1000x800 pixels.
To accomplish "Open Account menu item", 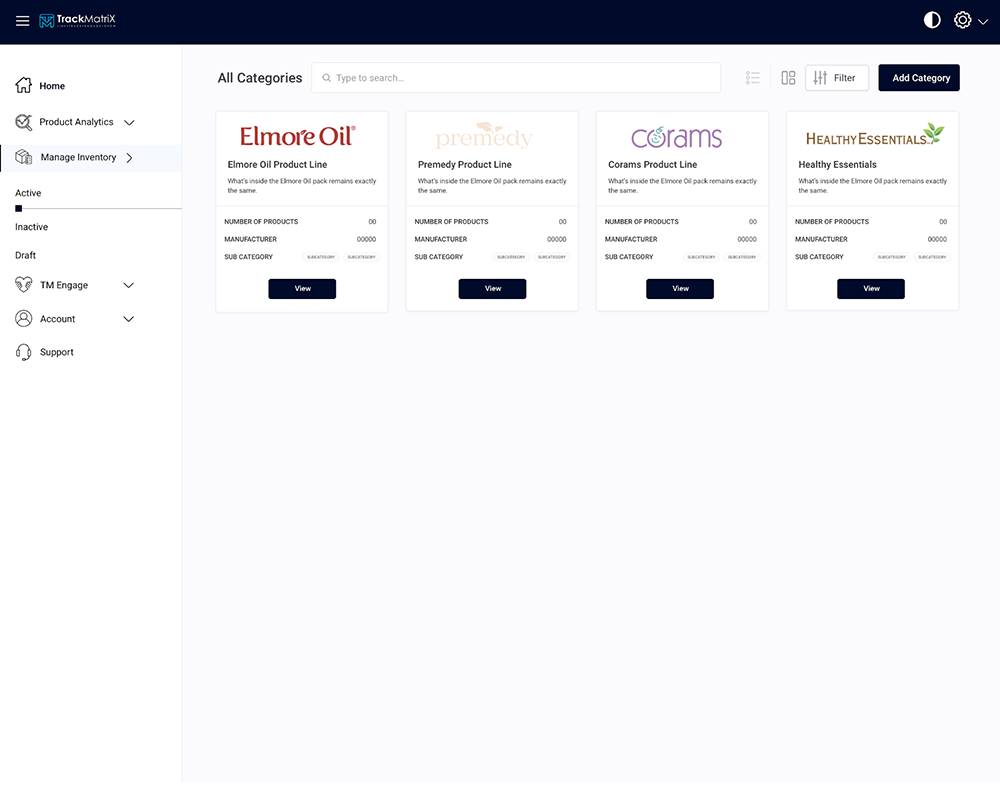I will point(57,319).
